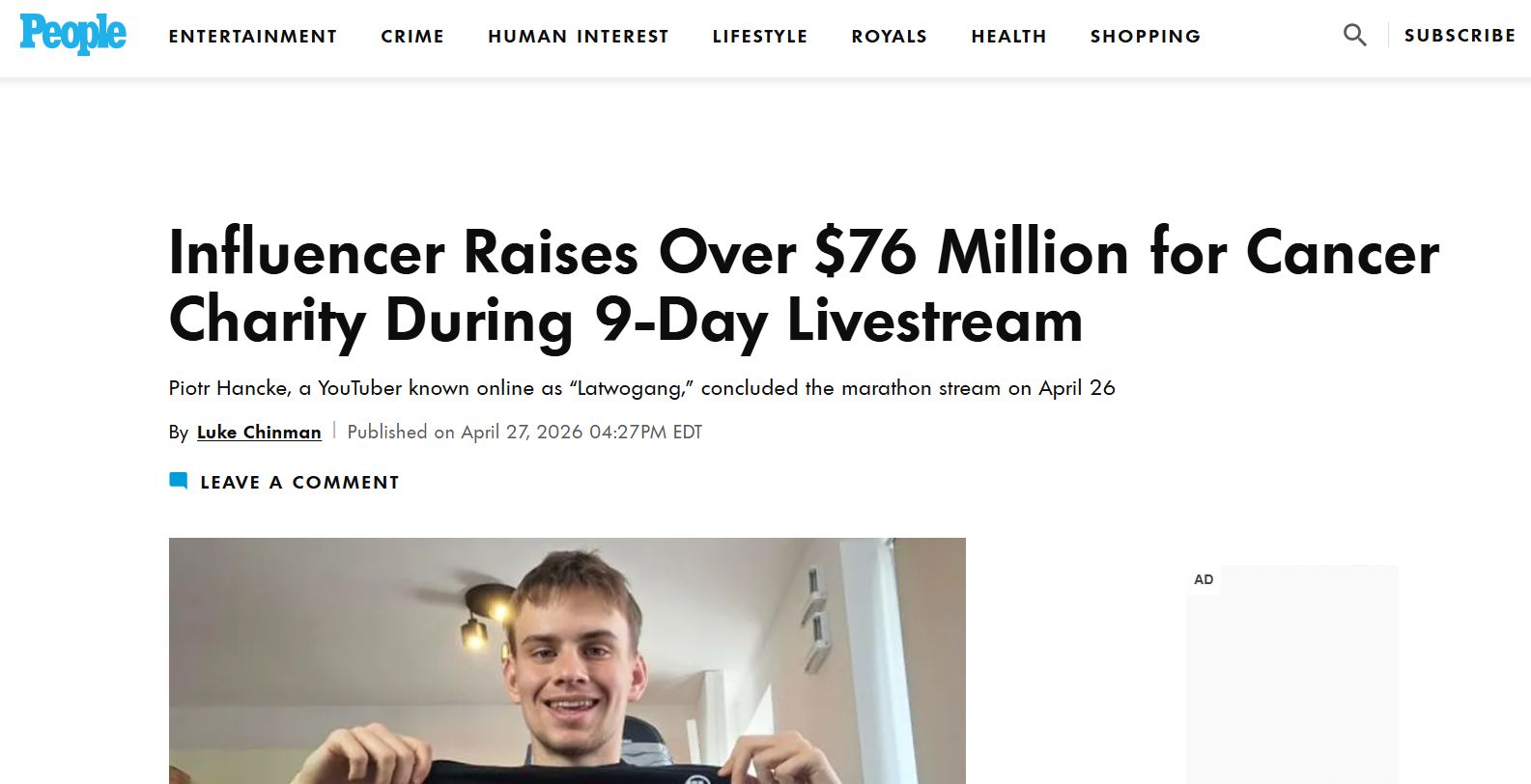Click the People logo
The image size is (1531, 784).
click(72, 34)
